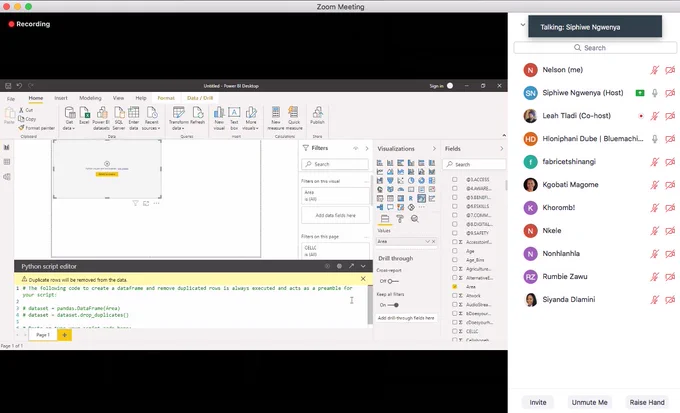Check the @9.SAFETY field checkbox
Viewport: 680px width, 413px height.
coord(454,233)
